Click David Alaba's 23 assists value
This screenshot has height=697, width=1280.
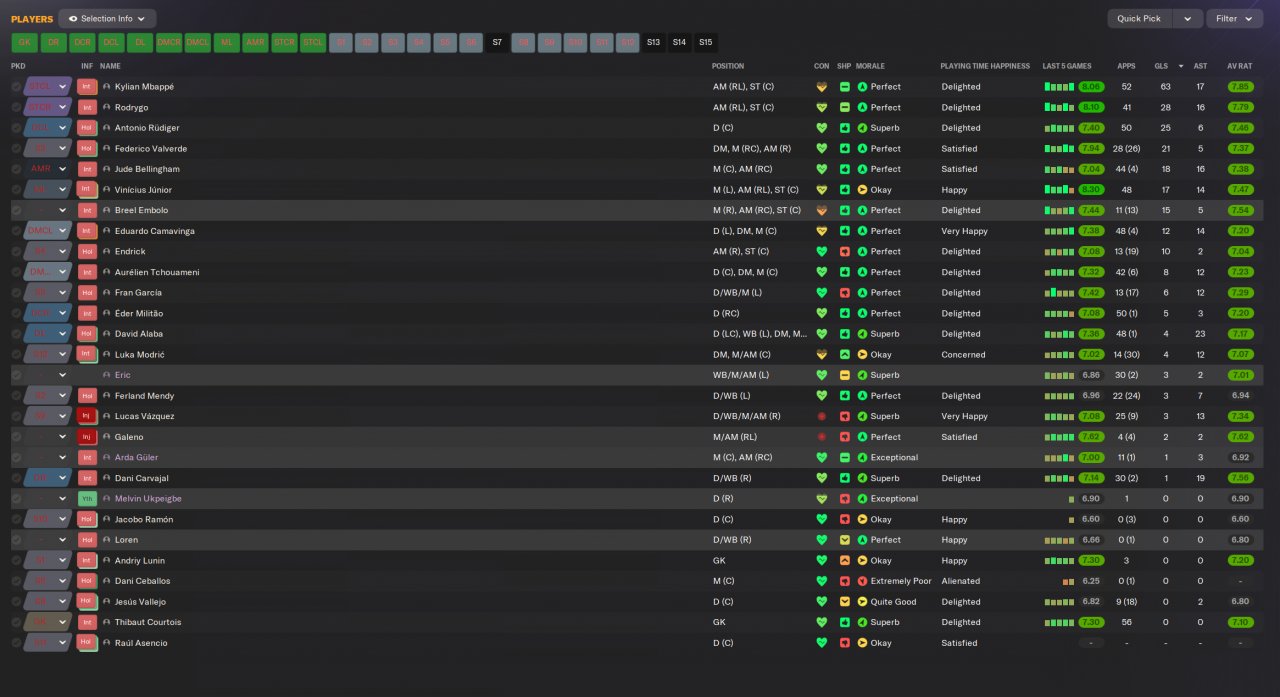click(x=1200, y=334)
